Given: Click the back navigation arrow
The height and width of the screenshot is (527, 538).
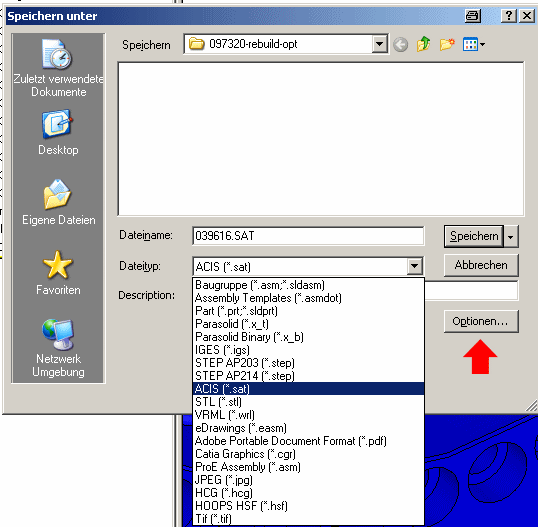Looking at the screenshot, I should (x=400, y=45).
